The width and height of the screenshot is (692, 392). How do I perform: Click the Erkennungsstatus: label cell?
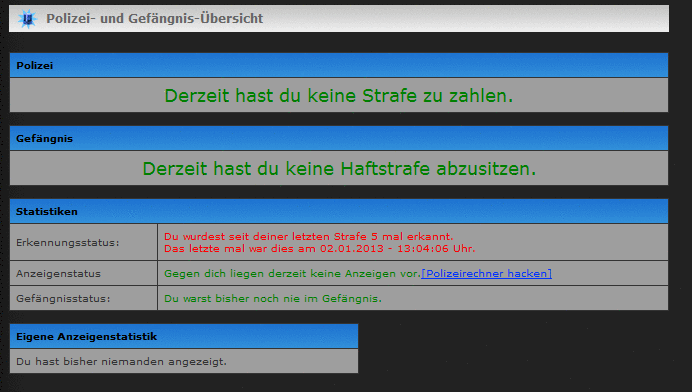[83, 242]
